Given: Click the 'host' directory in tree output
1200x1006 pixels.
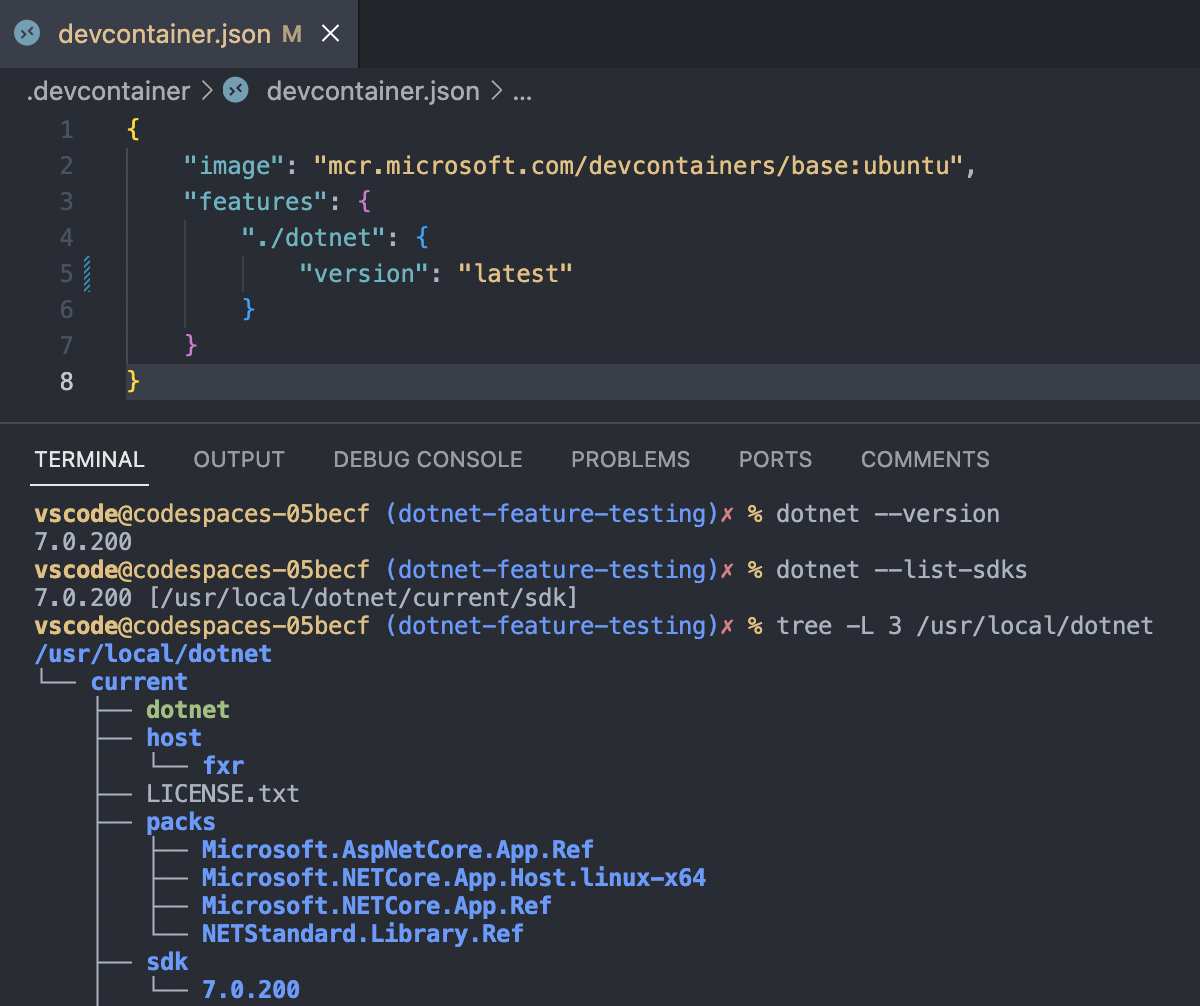Looking at the screenshot, I should click(174, 738).
